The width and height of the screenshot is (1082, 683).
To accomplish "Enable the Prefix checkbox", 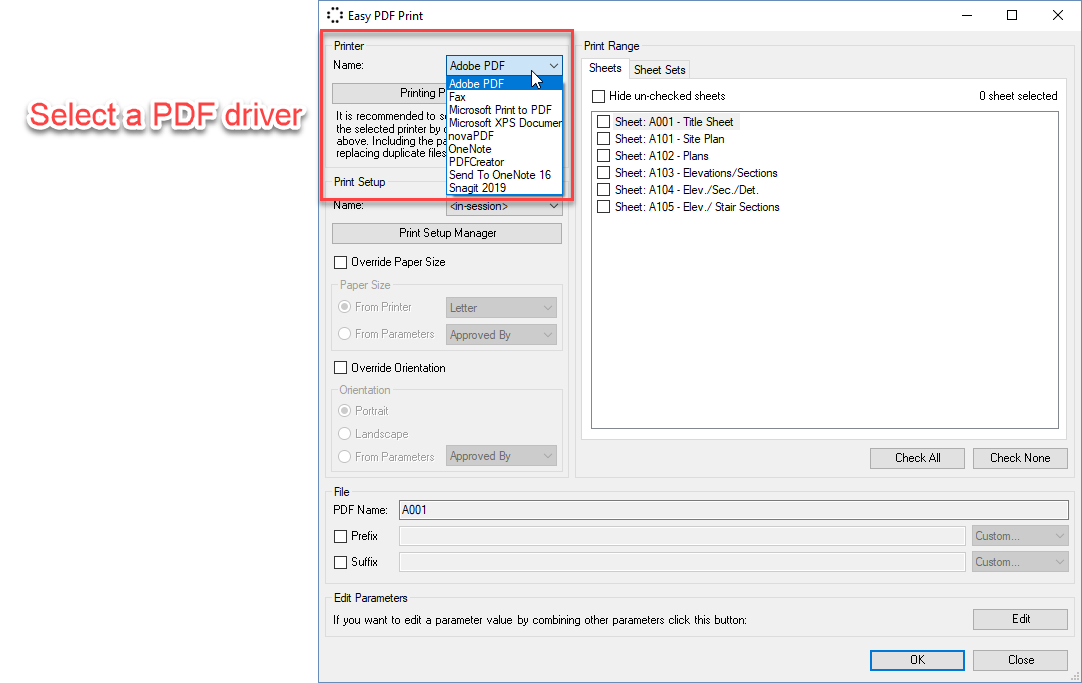I will point(340,536).
